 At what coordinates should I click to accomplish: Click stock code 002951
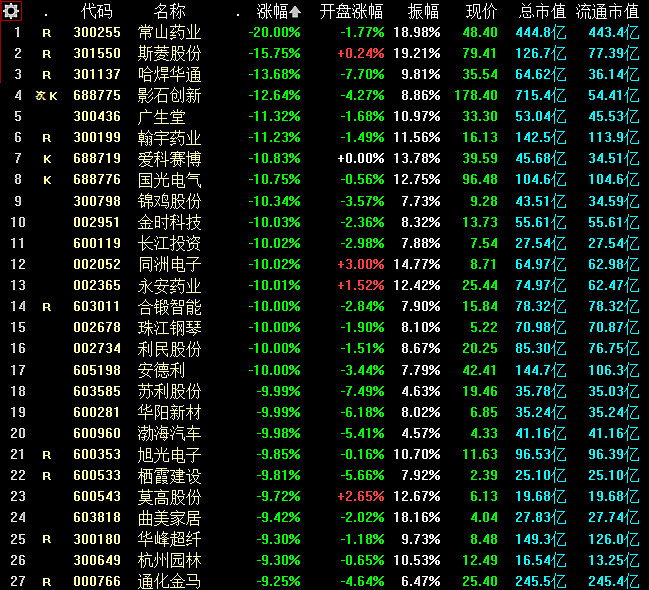[97, 222]
